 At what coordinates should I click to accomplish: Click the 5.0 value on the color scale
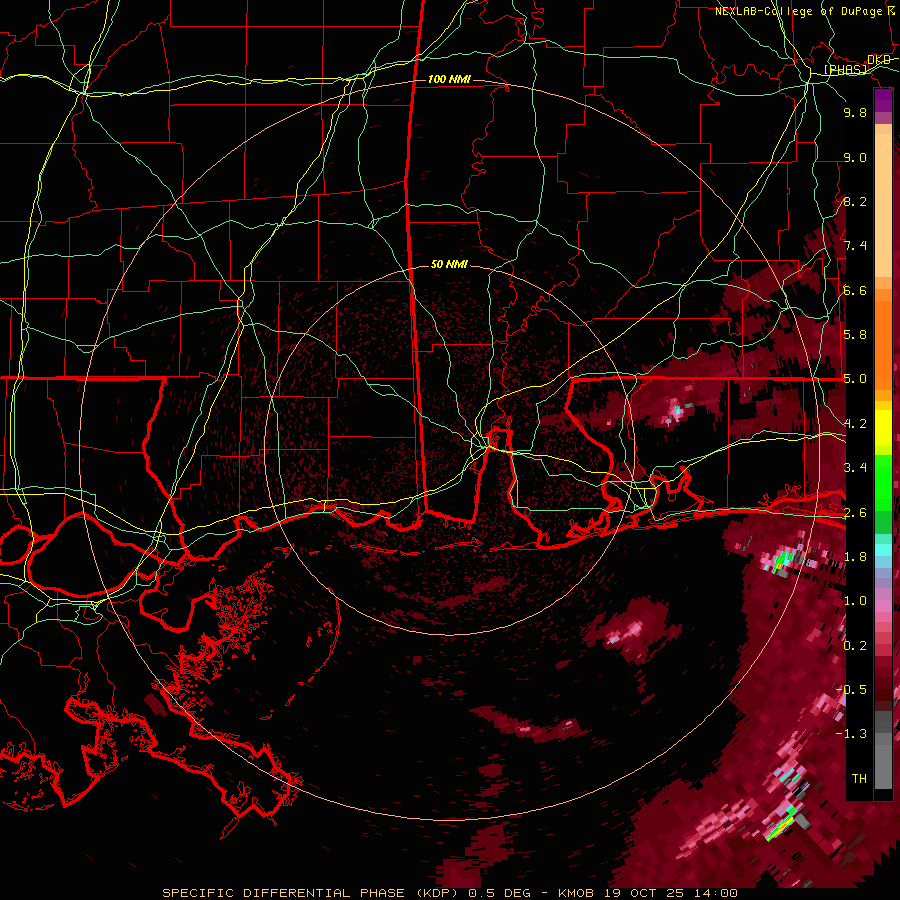855,379
